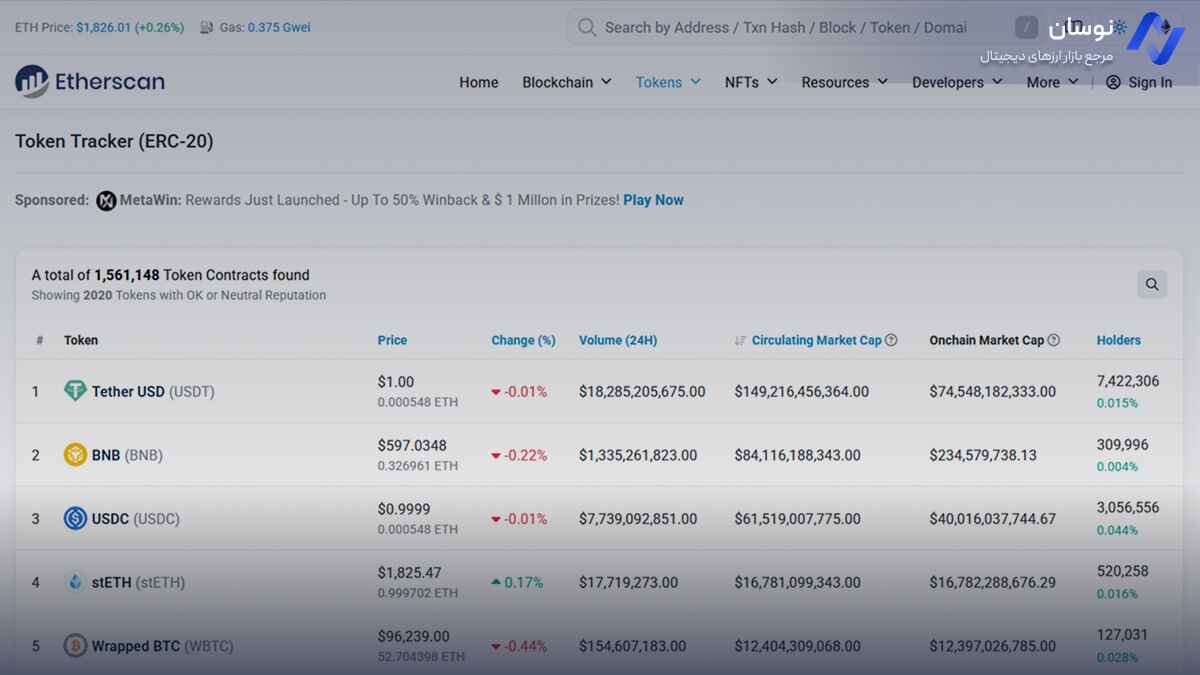Click the stETH price $1,825.47
The image size is (1200, 675).
(x=410, y=573)
